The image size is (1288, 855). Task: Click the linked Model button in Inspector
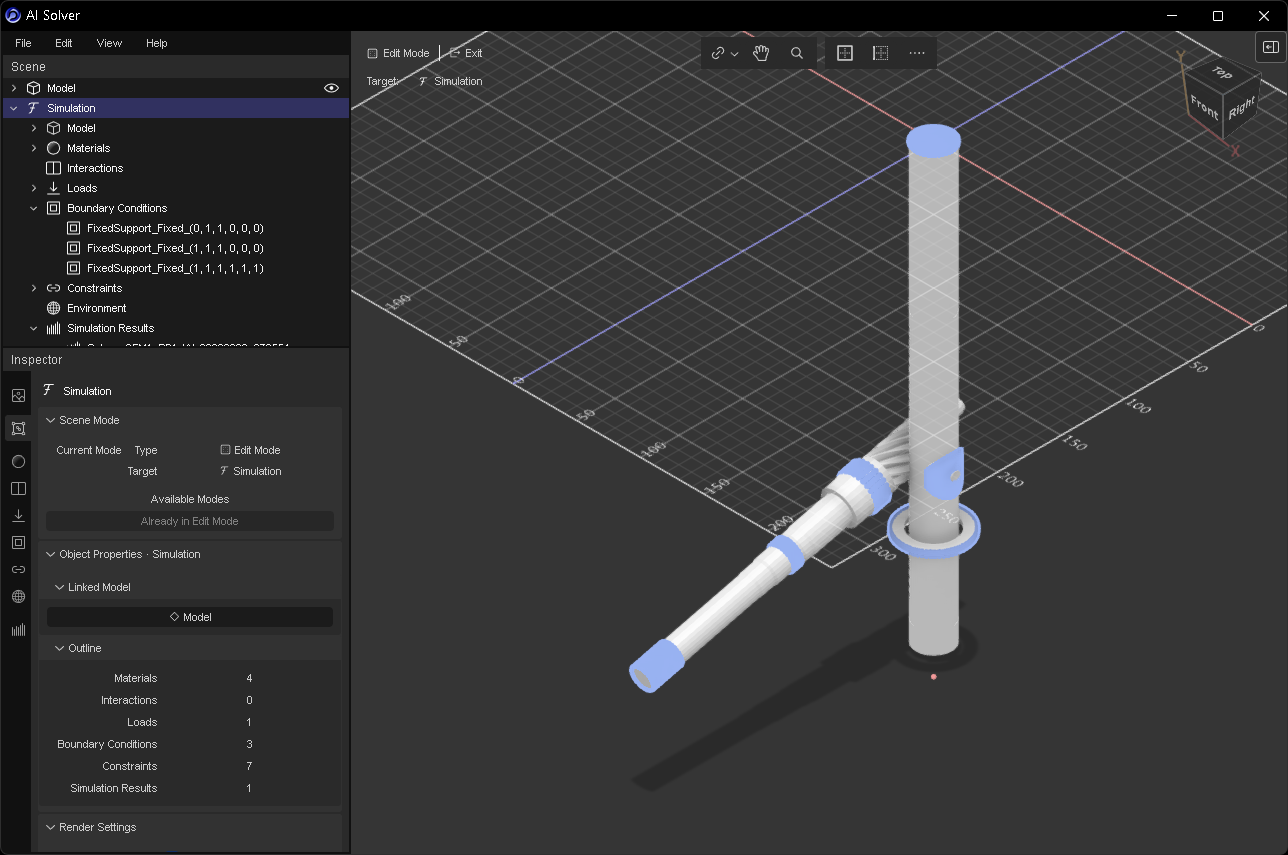(x=190, y=617)
